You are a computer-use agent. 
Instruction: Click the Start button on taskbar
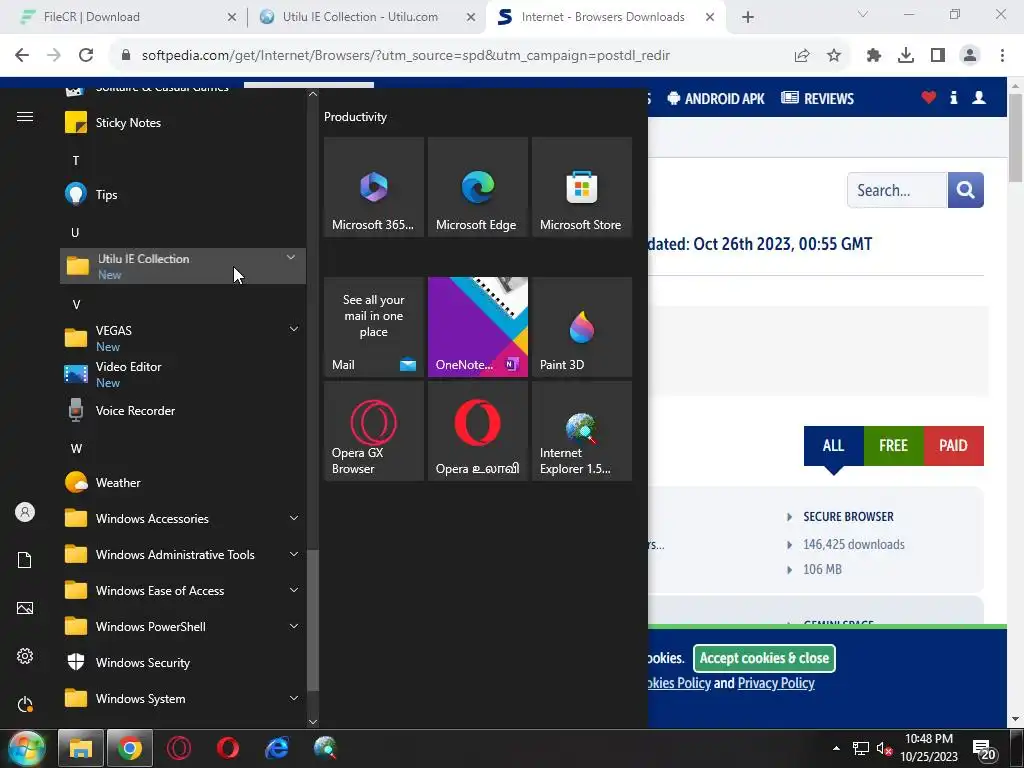(x=26, y=748)
